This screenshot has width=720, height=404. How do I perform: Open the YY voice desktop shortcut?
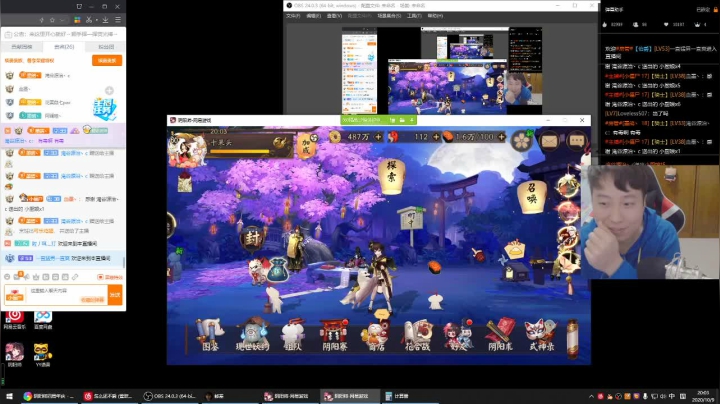42,355
